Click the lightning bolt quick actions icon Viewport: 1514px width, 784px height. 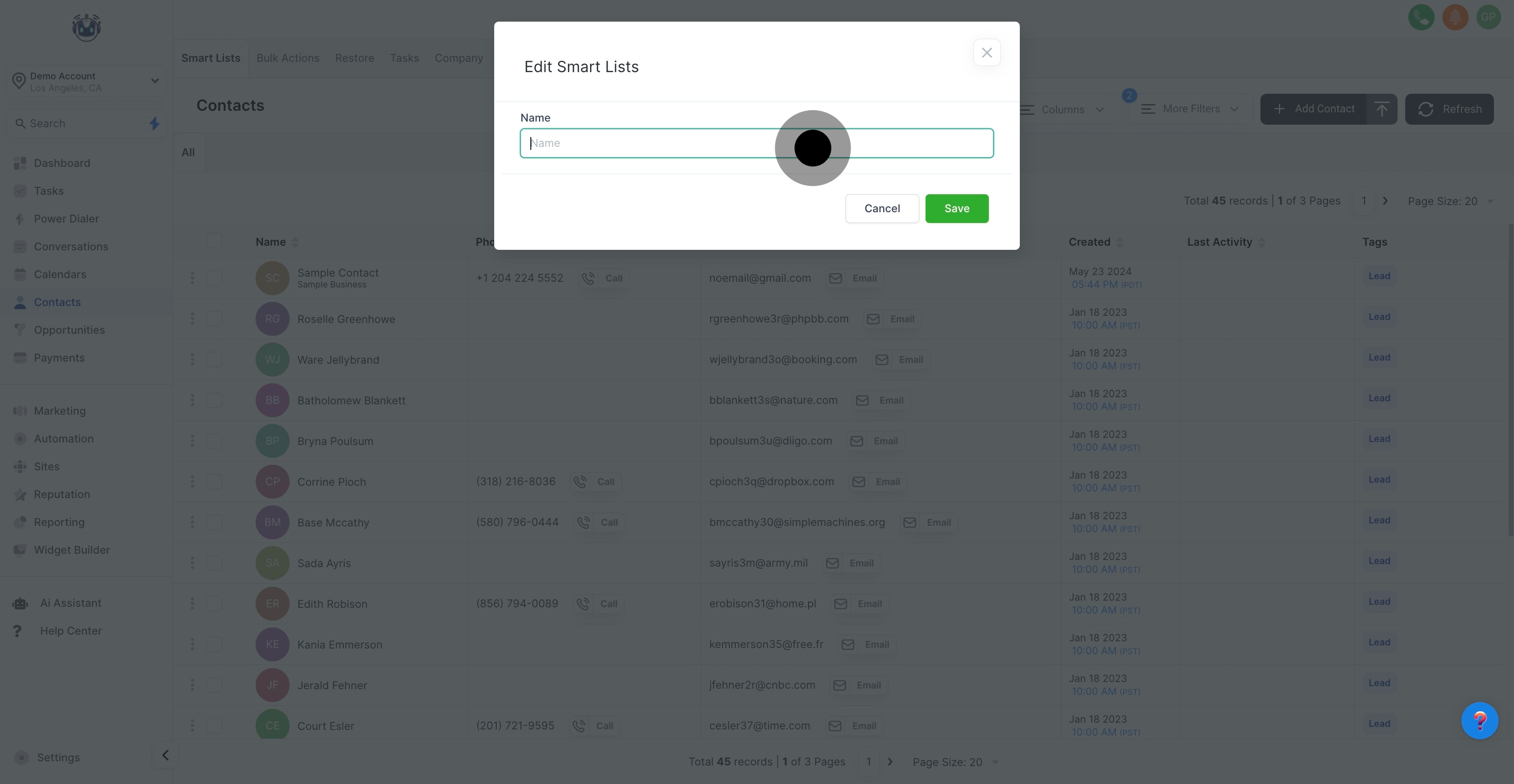pos(154,124)
